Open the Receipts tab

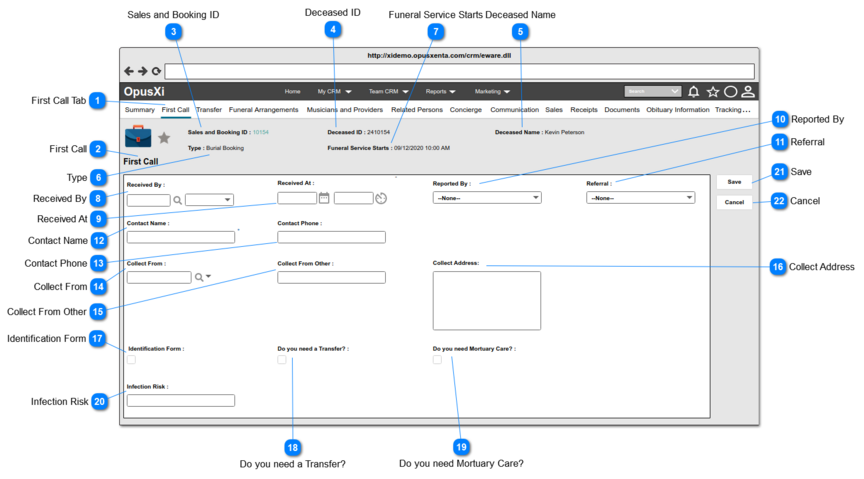click(x=584, y=110)
